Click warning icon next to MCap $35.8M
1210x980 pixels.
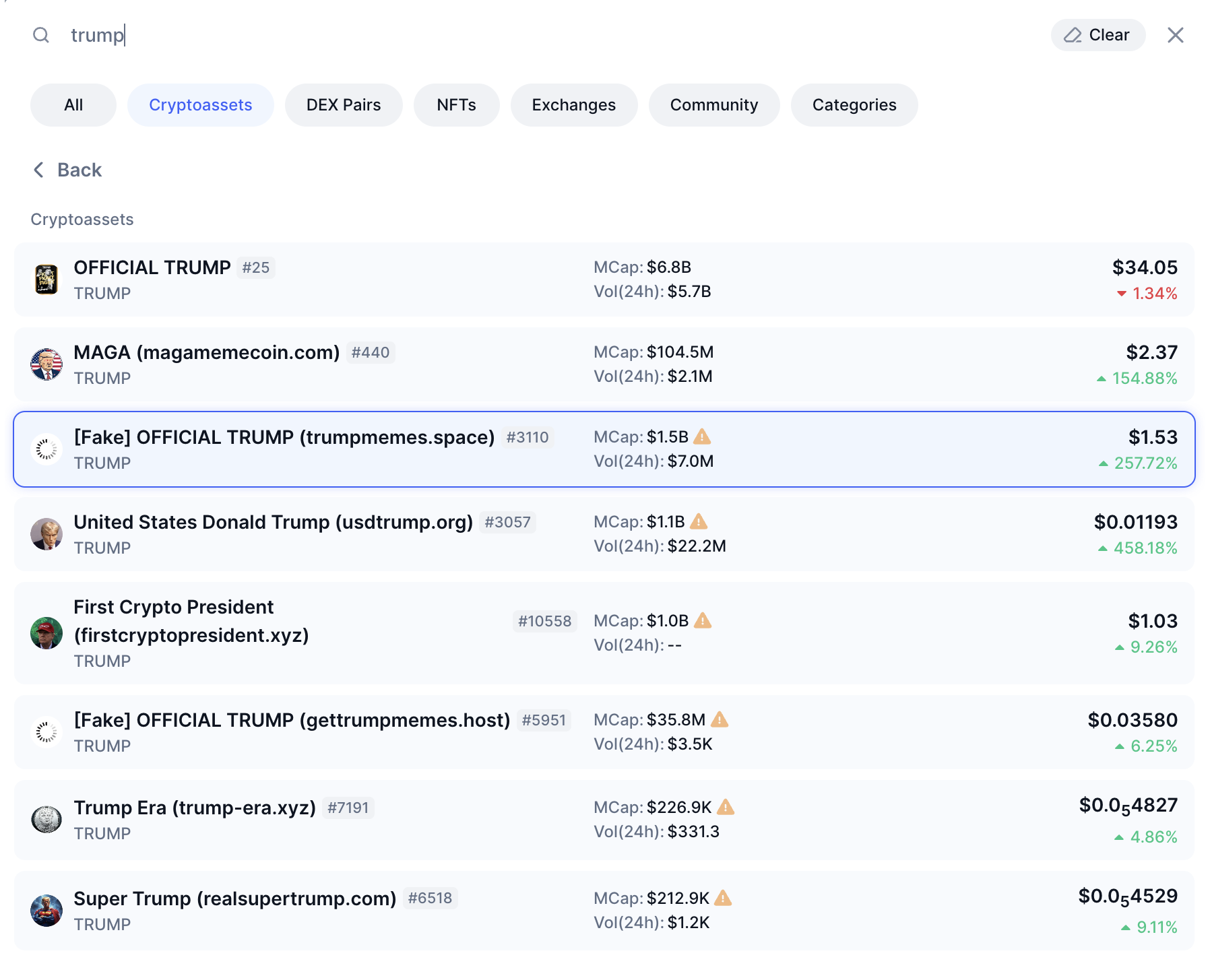[x=720, y=719]
